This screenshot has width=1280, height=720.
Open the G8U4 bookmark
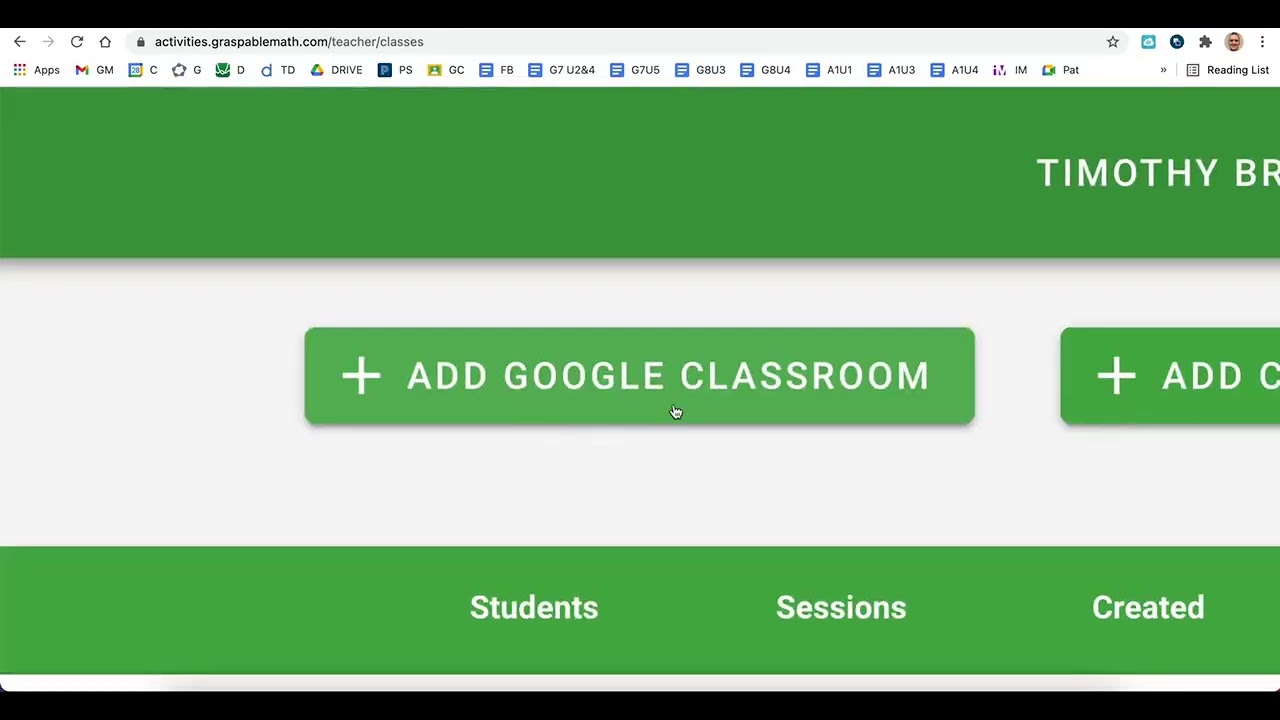pyautogui.click(x=765, y=70)
